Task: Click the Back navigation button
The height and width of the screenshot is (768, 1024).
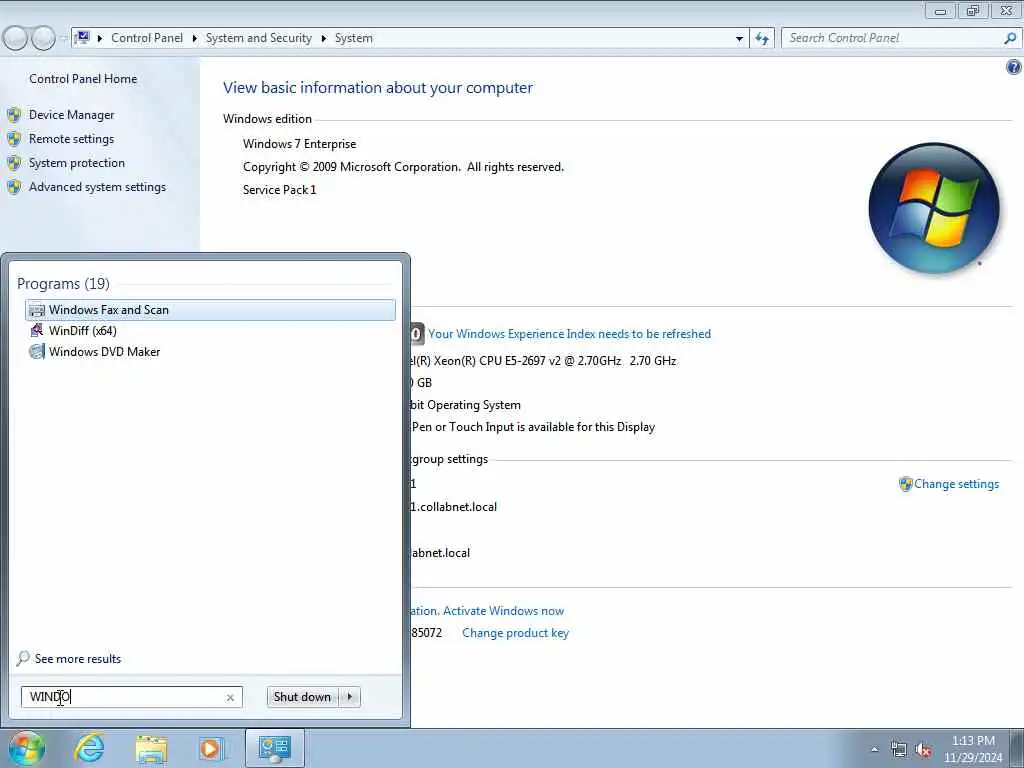Action: pos(15,39)
